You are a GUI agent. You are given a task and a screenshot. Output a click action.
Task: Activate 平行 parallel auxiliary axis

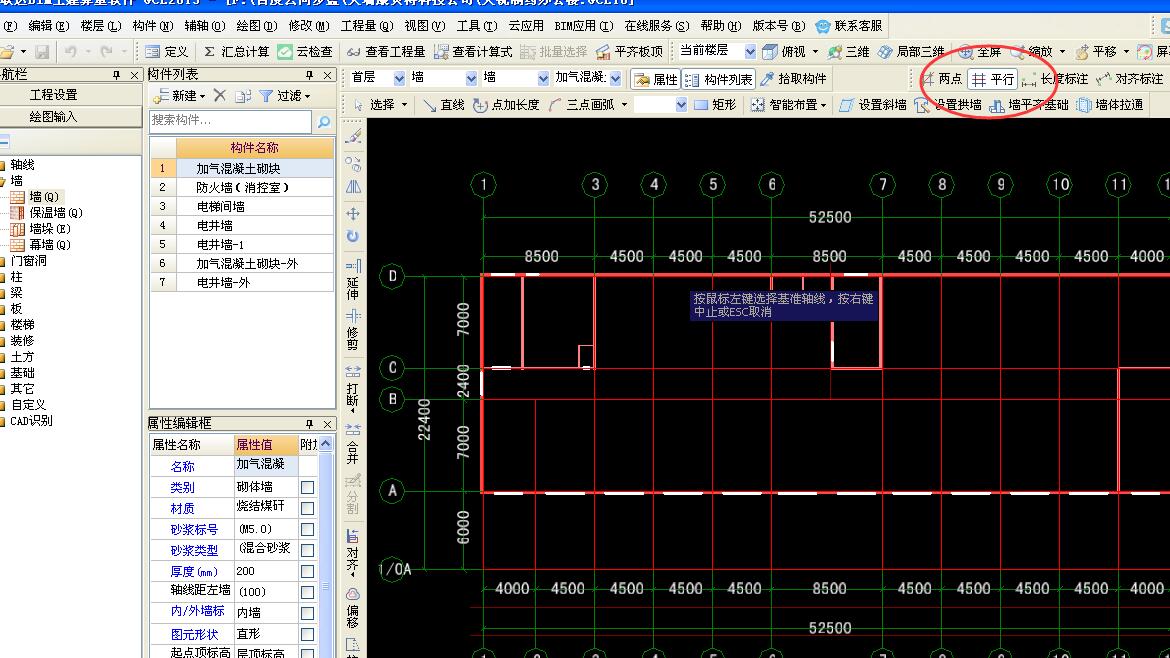993,78
